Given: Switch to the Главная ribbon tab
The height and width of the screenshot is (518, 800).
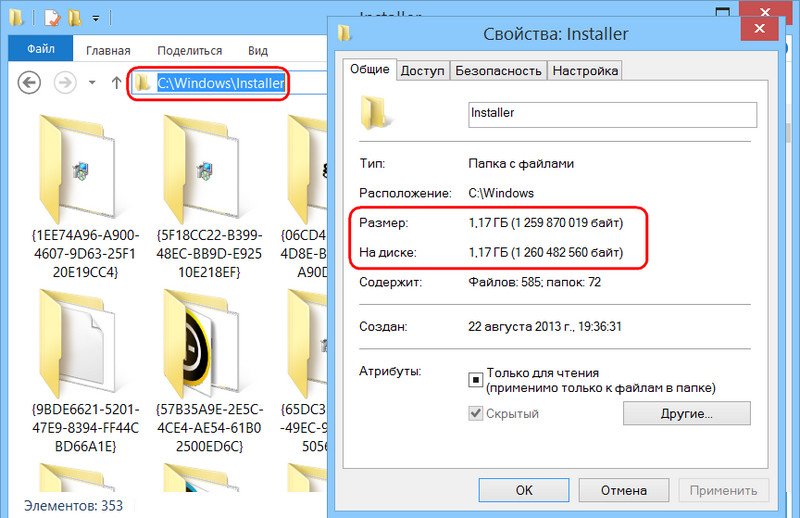Looking at the screenshot, I should coord(108,51).
